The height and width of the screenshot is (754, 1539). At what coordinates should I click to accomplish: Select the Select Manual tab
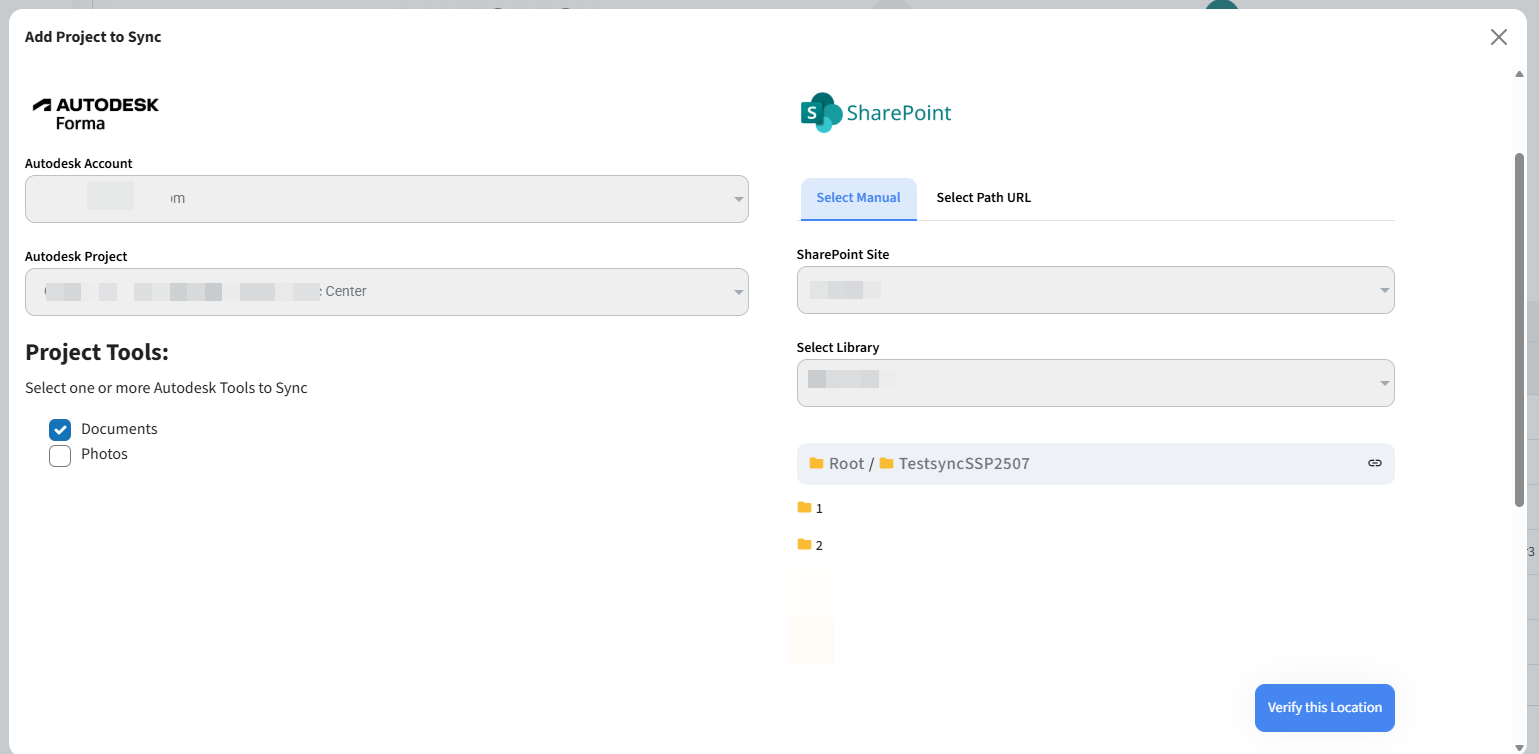click(x=858, y=198)
